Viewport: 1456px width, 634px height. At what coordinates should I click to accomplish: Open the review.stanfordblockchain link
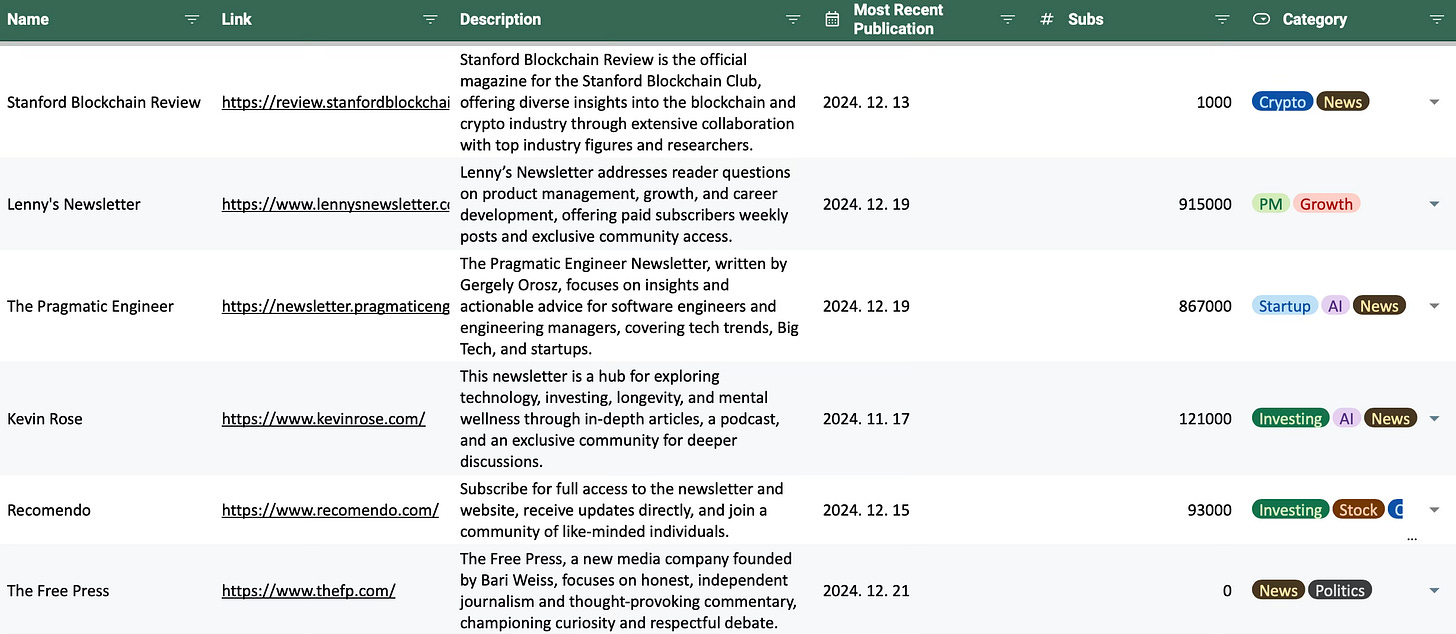pyautogui.click(x=336, y=102)
